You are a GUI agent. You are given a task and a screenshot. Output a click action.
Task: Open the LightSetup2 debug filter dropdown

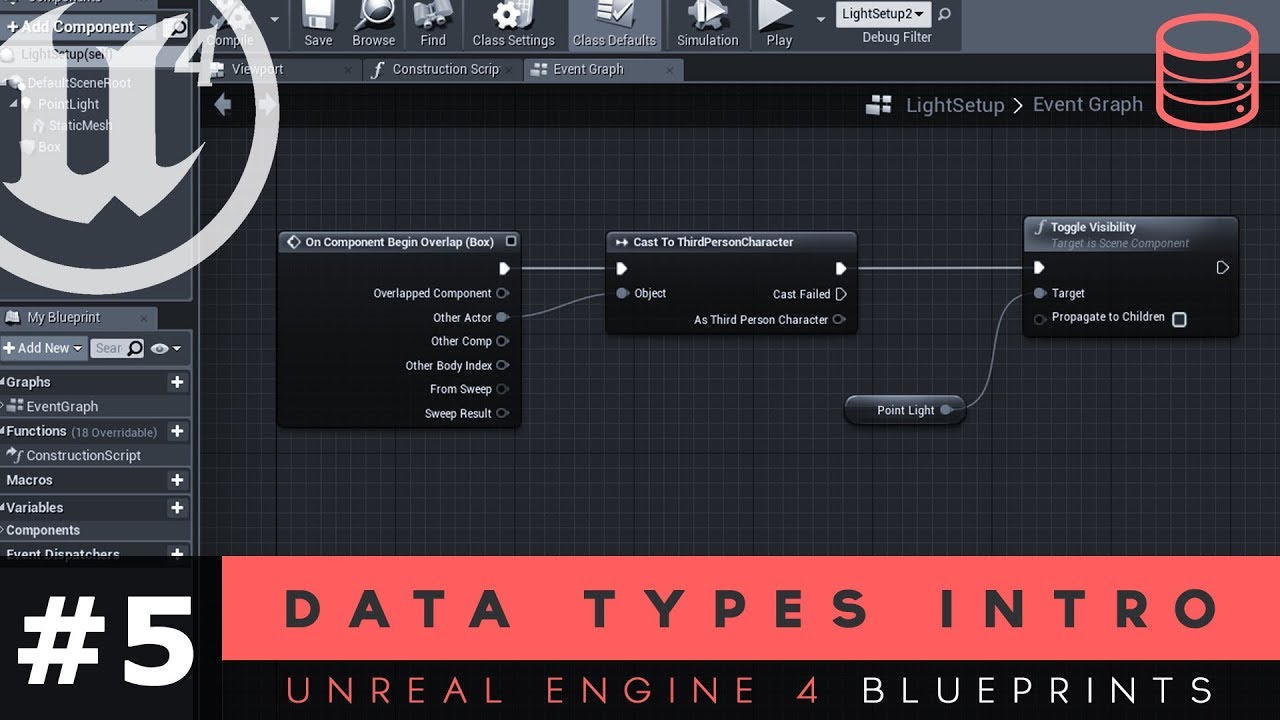click(x=883, y=14)
